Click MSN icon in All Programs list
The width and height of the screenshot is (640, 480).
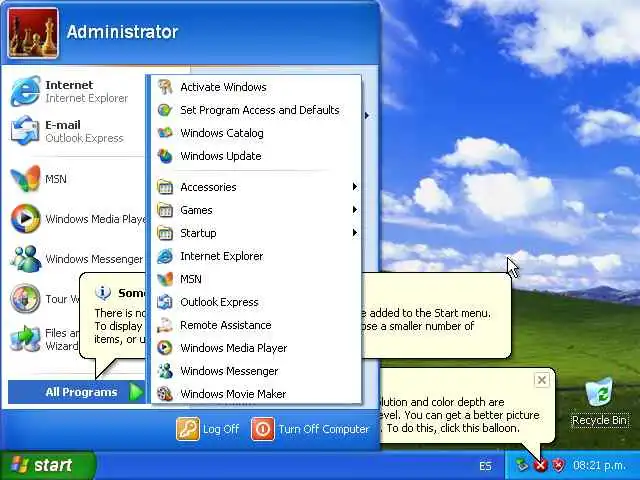pos(165,279)
